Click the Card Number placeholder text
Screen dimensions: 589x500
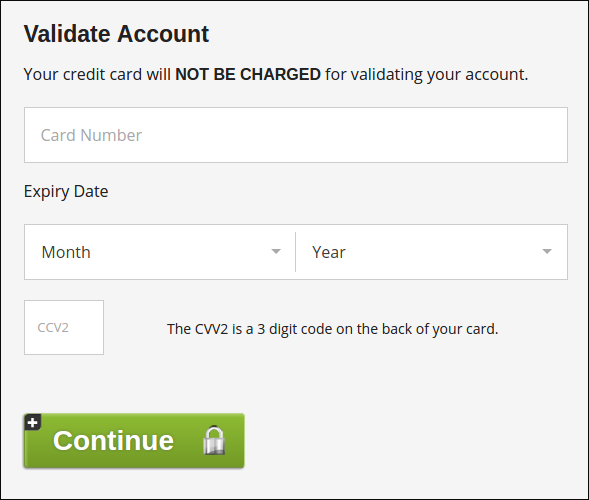tap(91, 135)
